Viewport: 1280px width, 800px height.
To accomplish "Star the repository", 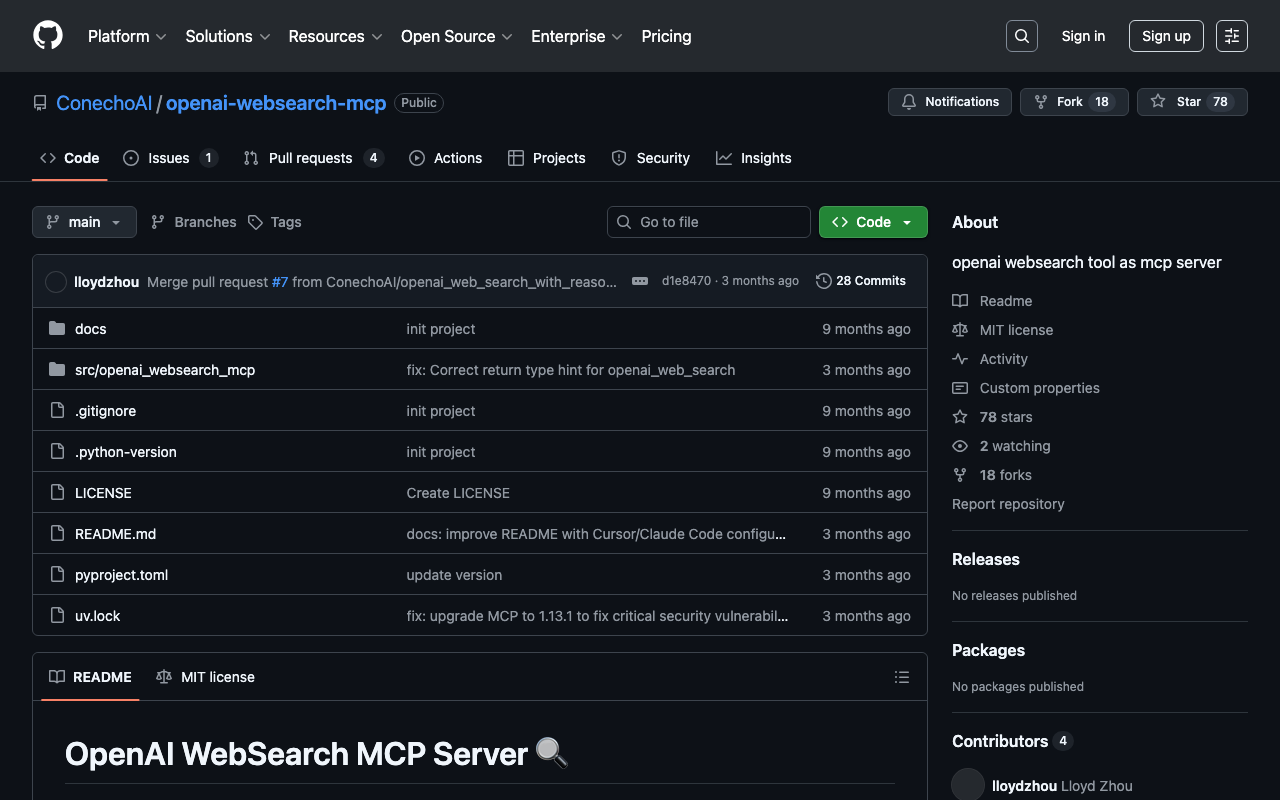I will (1191, 102).
